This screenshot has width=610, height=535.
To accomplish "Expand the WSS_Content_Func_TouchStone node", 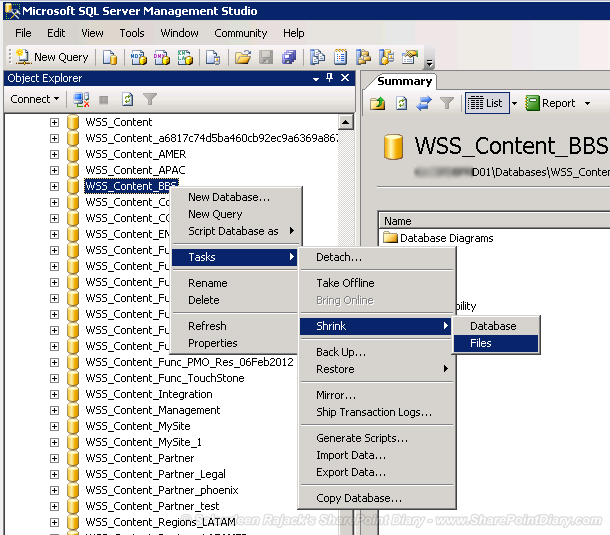I will pos(54,379).
